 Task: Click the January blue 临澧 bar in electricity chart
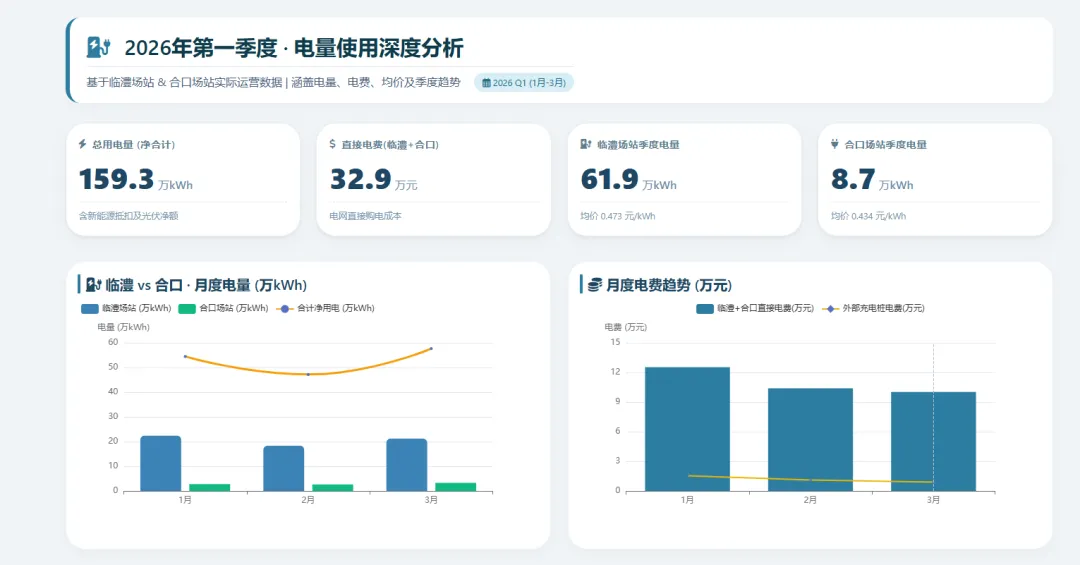(160, 464)
